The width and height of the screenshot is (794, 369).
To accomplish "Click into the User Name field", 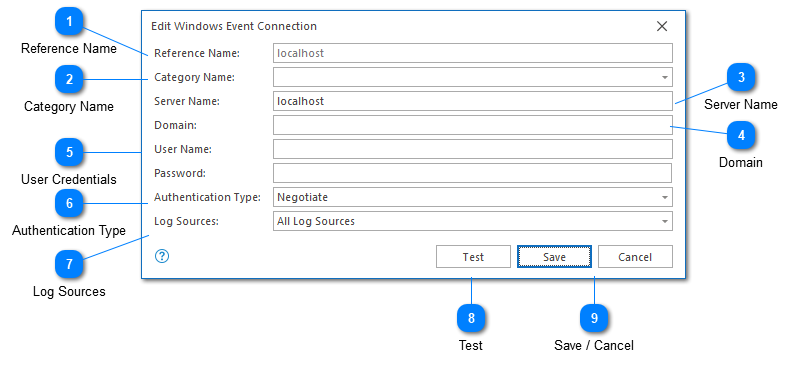I will [x=472, y=149].
